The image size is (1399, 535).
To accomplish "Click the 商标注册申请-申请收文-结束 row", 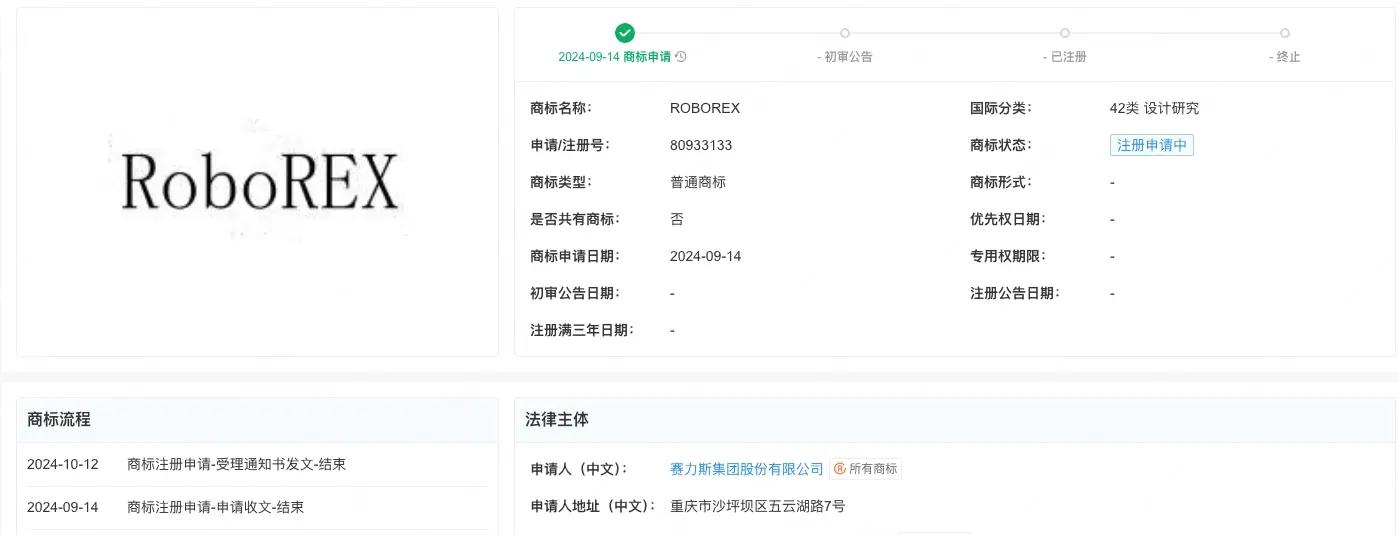I will coord(216,507).
